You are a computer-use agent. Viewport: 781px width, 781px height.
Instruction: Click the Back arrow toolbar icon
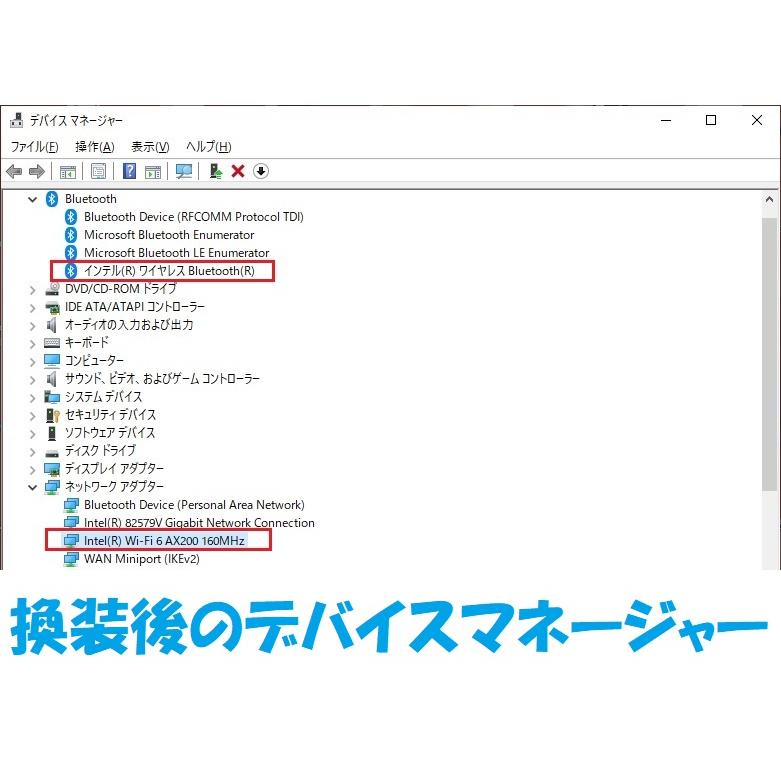point(14,172)
